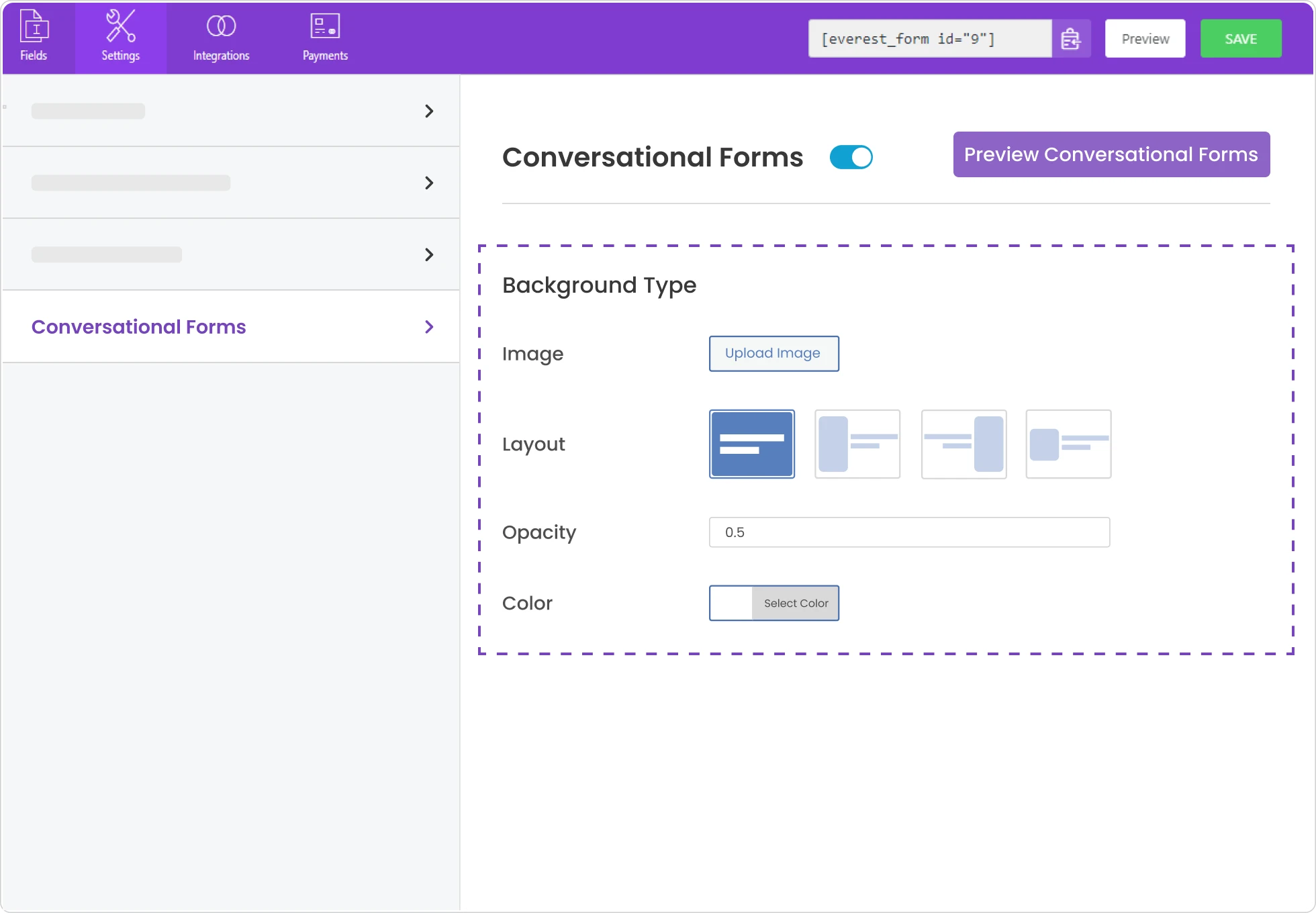Select the small-image-left layout option
Image resolution: width=1316 pixels, height=913 pixels.
[x=1068, y=444]
